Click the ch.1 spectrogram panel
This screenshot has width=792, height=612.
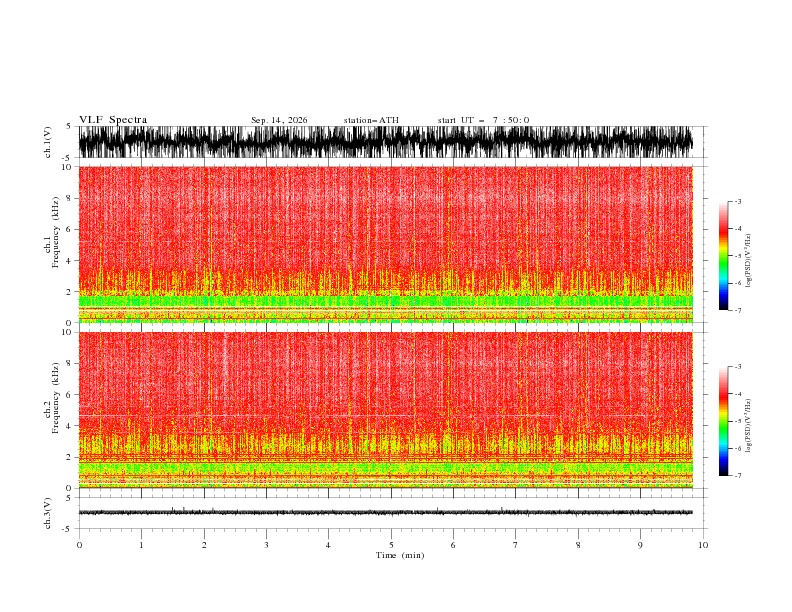click(385, 244)
